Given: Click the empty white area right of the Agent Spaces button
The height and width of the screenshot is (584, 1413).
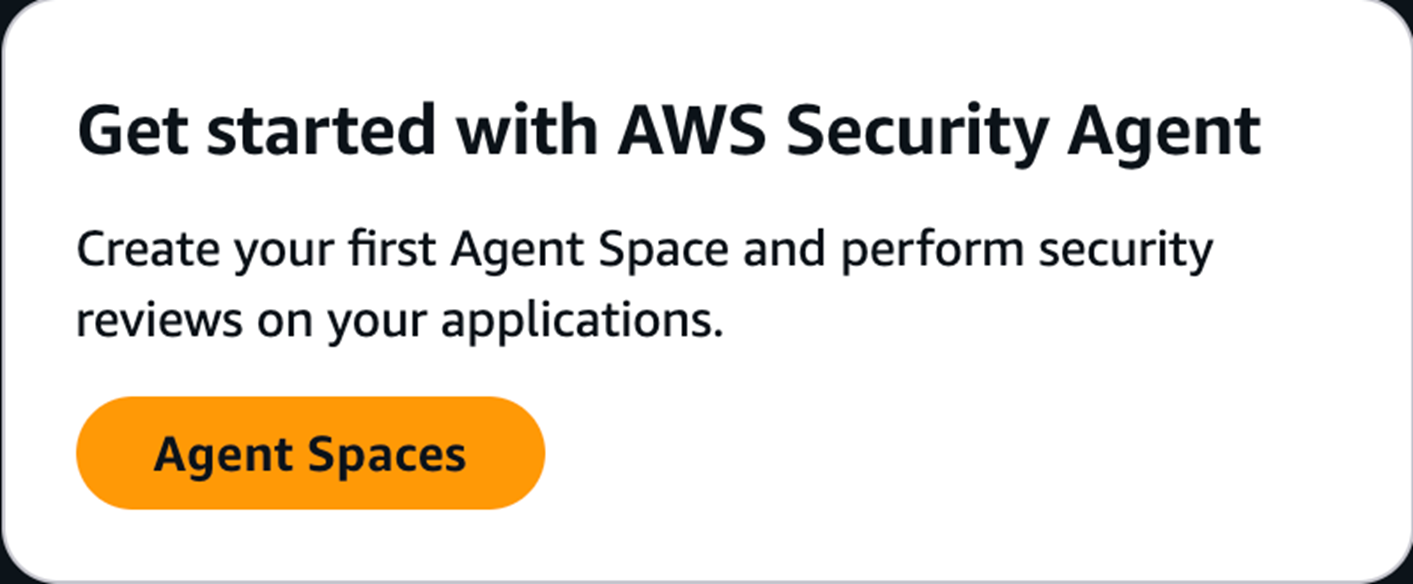Looking at the screenshot, I should click(950, 453).
